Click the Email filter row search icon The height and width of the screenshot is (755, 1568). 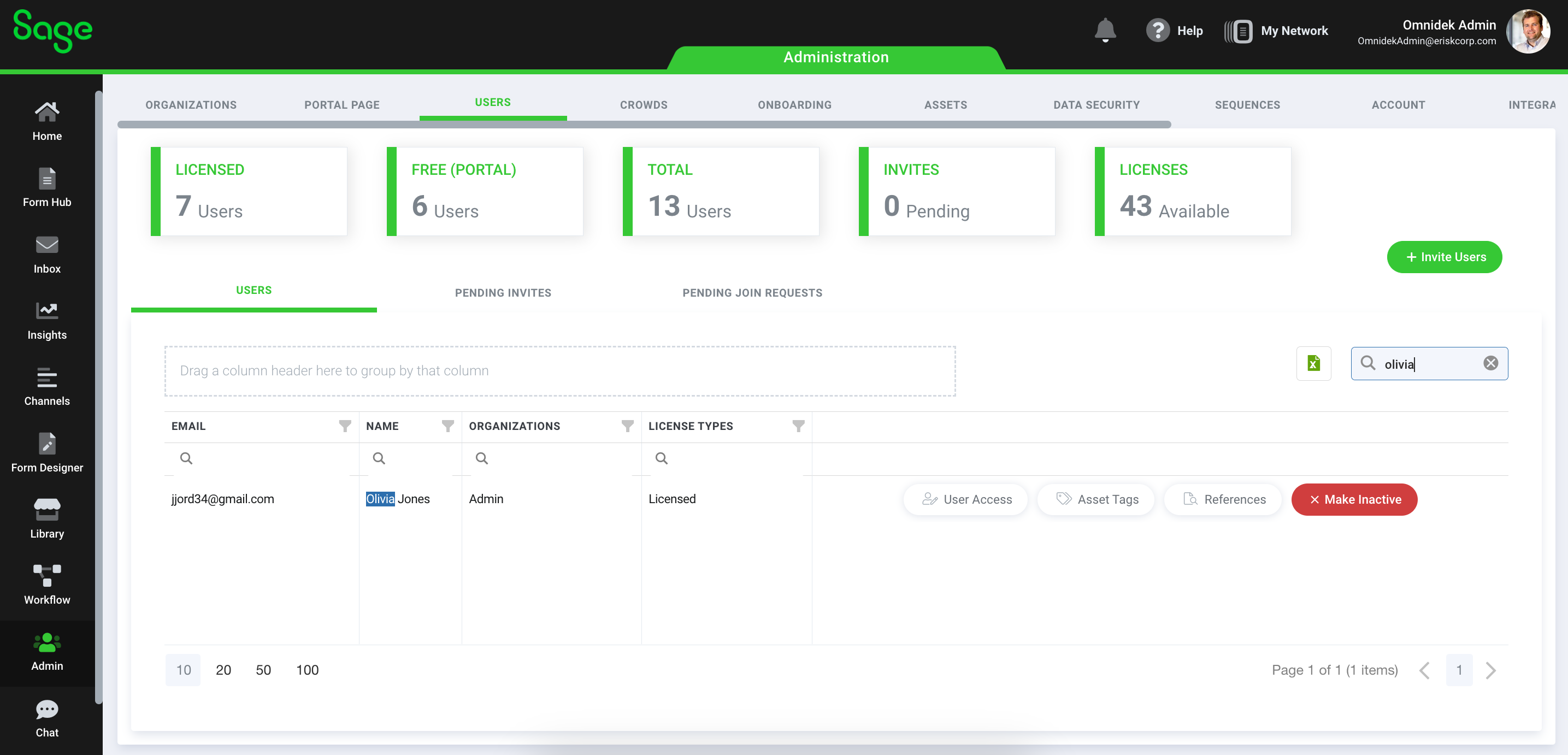tap(186, 458)
